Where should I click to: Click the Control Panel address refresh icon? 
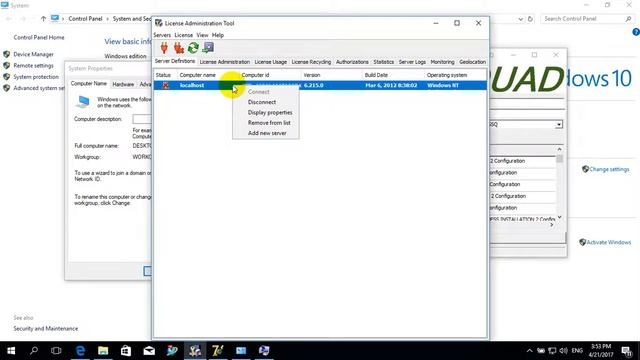pyautogui.click(x=530, y=19)
